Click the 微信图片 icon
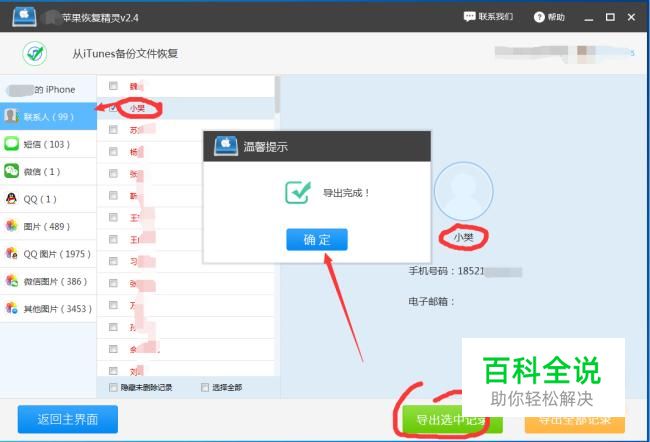Image resolution: width=650 pixels, height=442 pixels. pyautogui.click(x=12, y=281)
